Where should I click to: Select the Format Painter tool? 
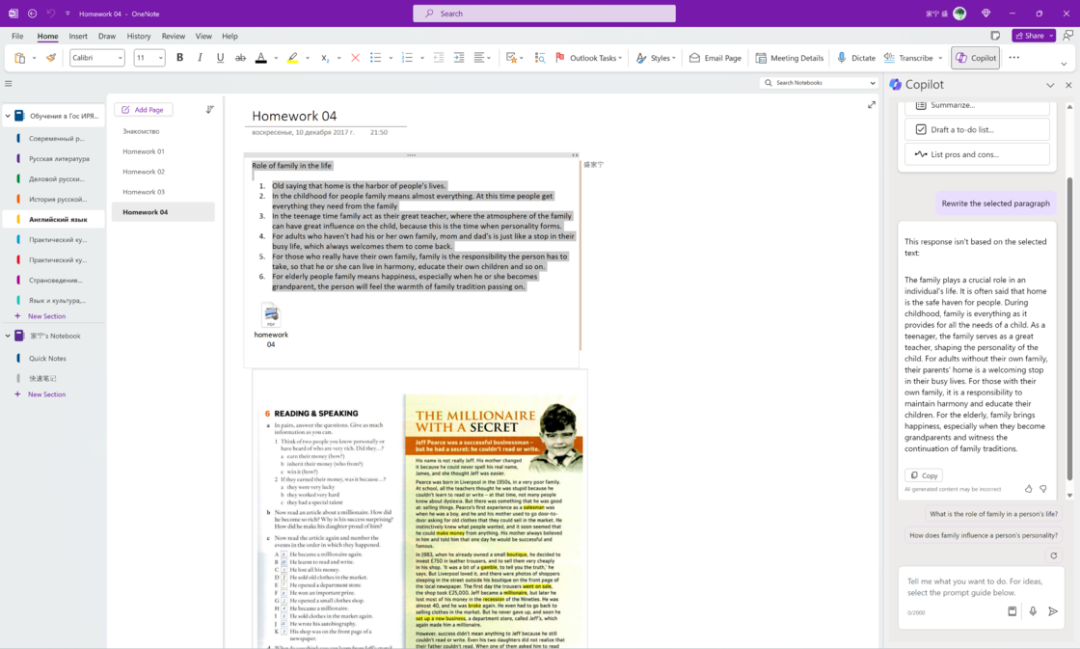pyautogui.click(x=51, y=58)
